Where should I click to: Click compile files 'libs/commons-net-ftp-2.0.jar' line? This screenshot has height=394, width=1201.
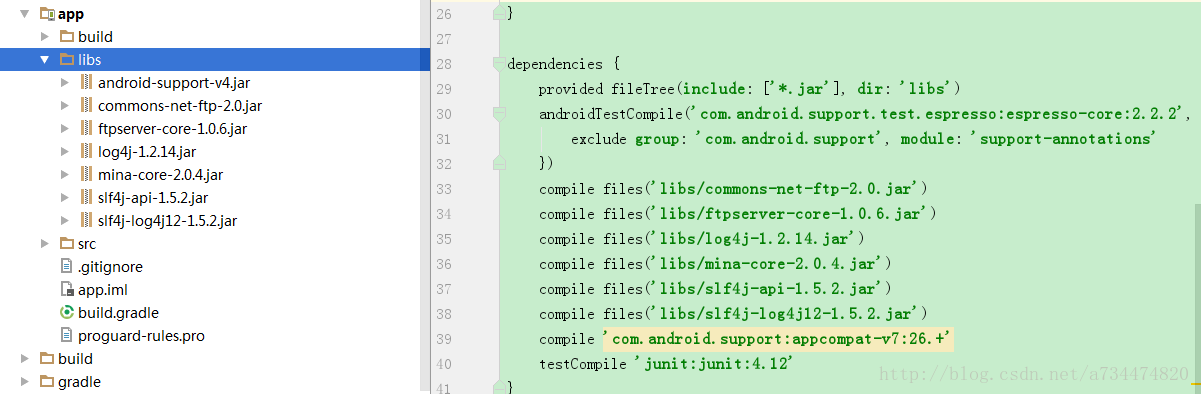[734, 188]
